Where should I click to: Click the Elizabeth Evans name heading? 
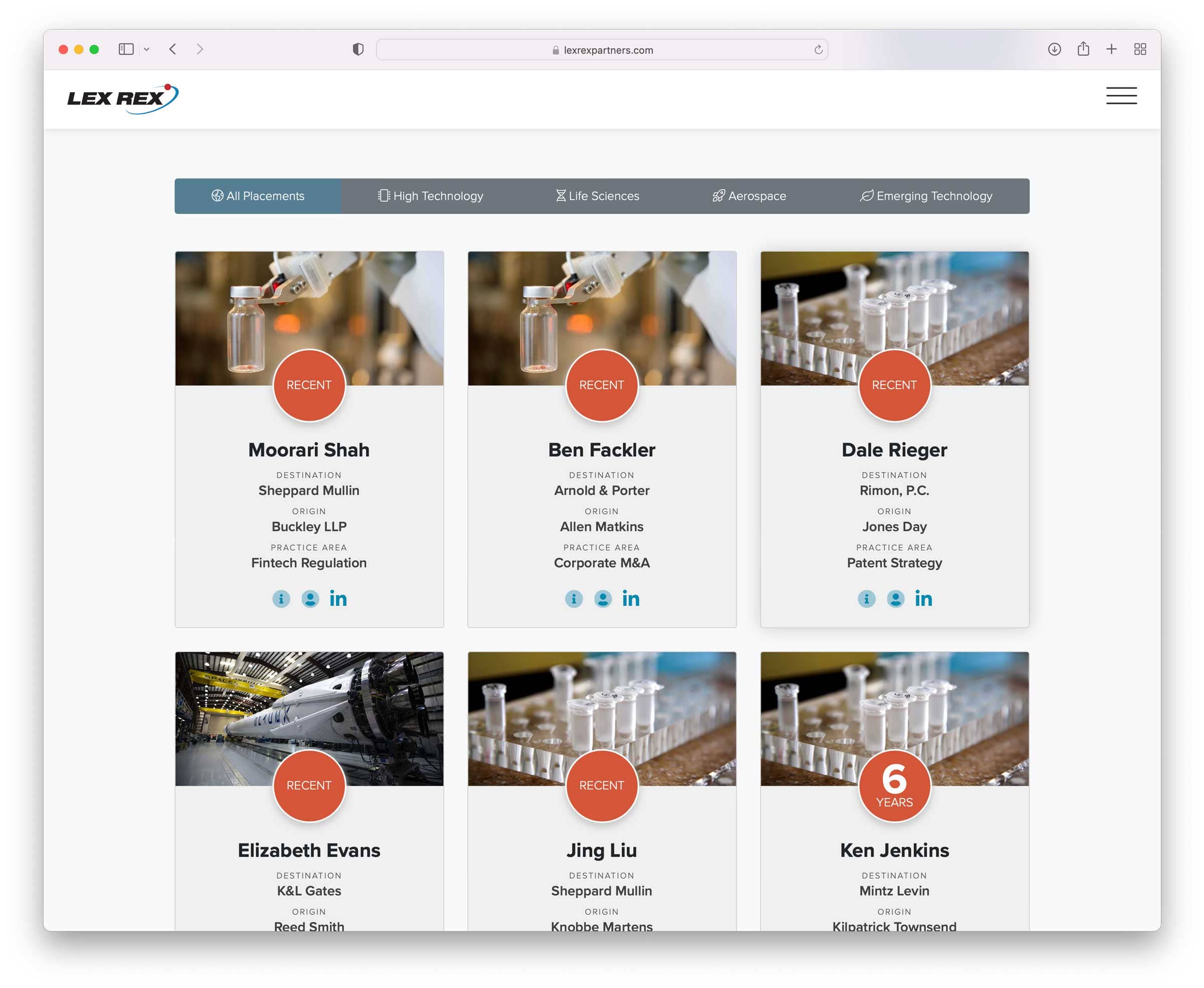tap(309, 850)
